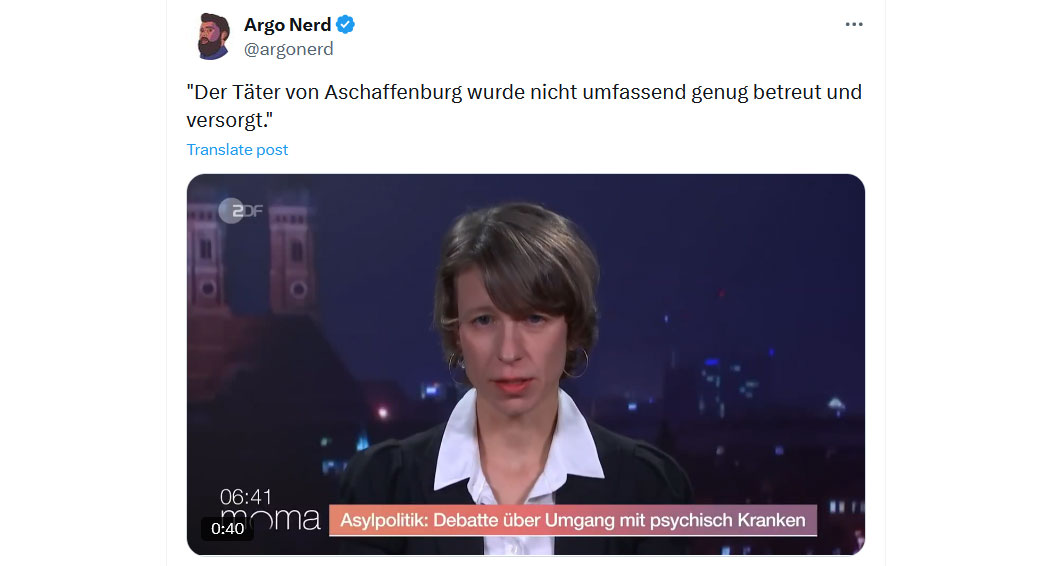Viewport: 1050px width, 566px height.
Task: Click the word versorgt in the post text
Action: pyautogui.click(x=226, y=121)
